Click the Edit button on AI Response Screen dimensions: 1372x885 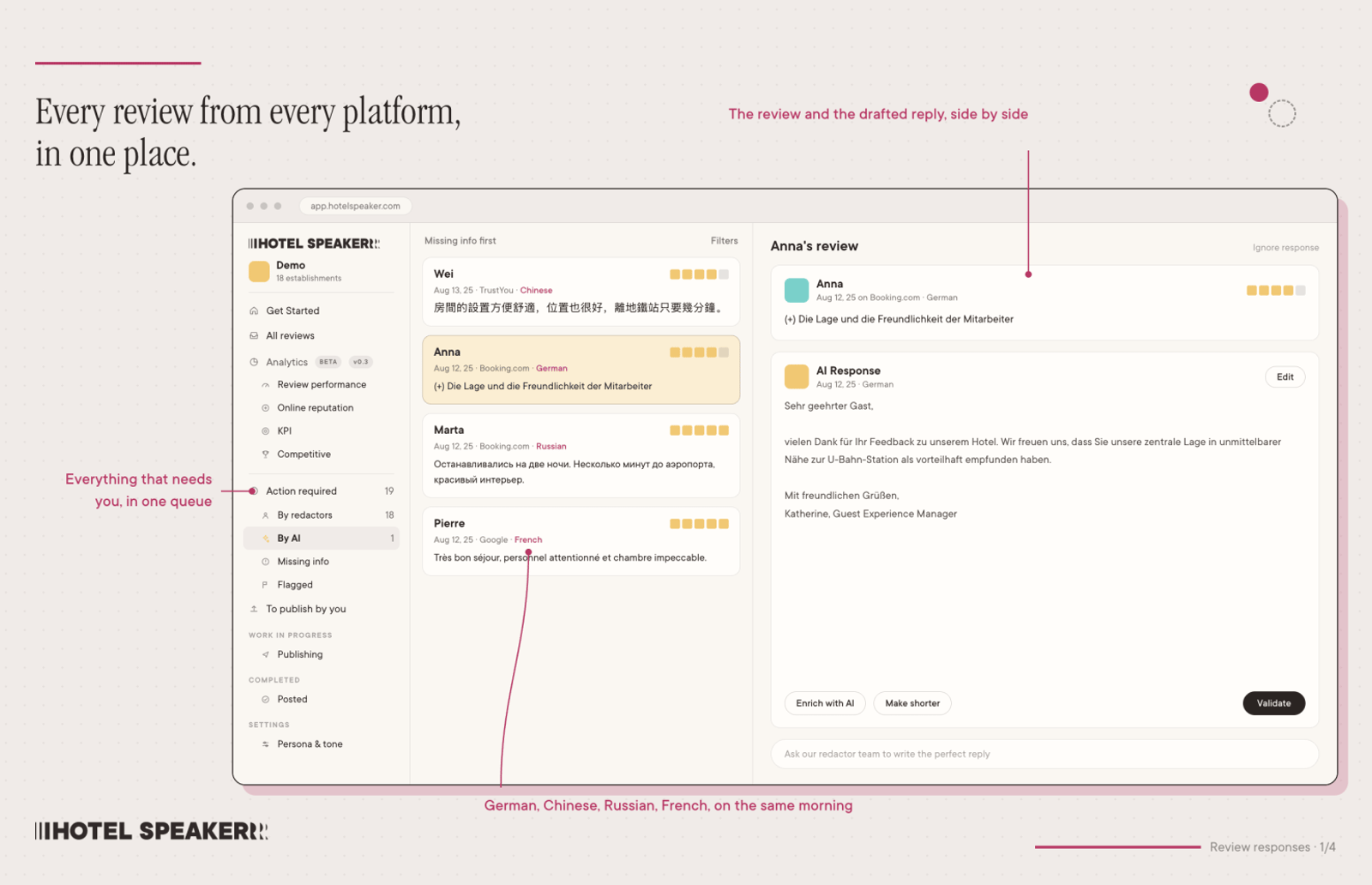(1285, 377)
